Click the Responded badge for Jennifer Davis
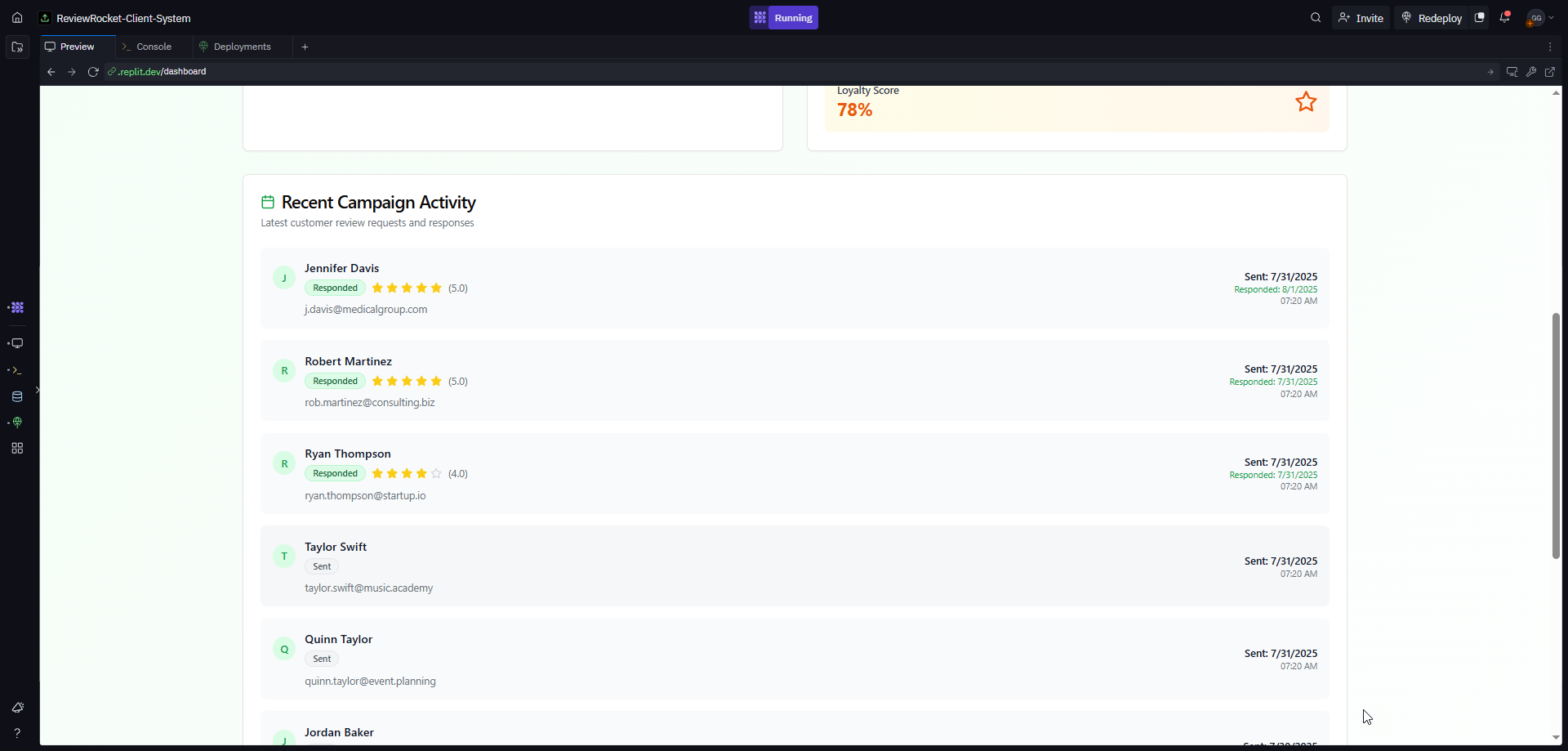The height and width of the screenshot is (751, 1568). coord(335,288)
